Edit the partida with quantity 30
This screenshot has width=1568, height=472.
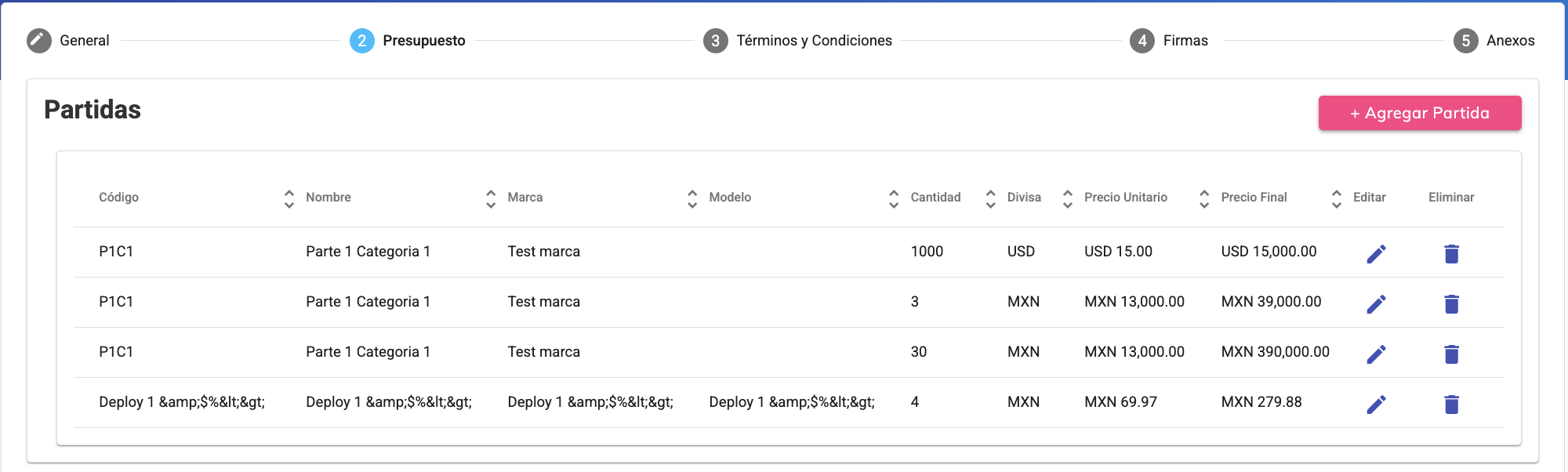click(x=1376, y=354)
